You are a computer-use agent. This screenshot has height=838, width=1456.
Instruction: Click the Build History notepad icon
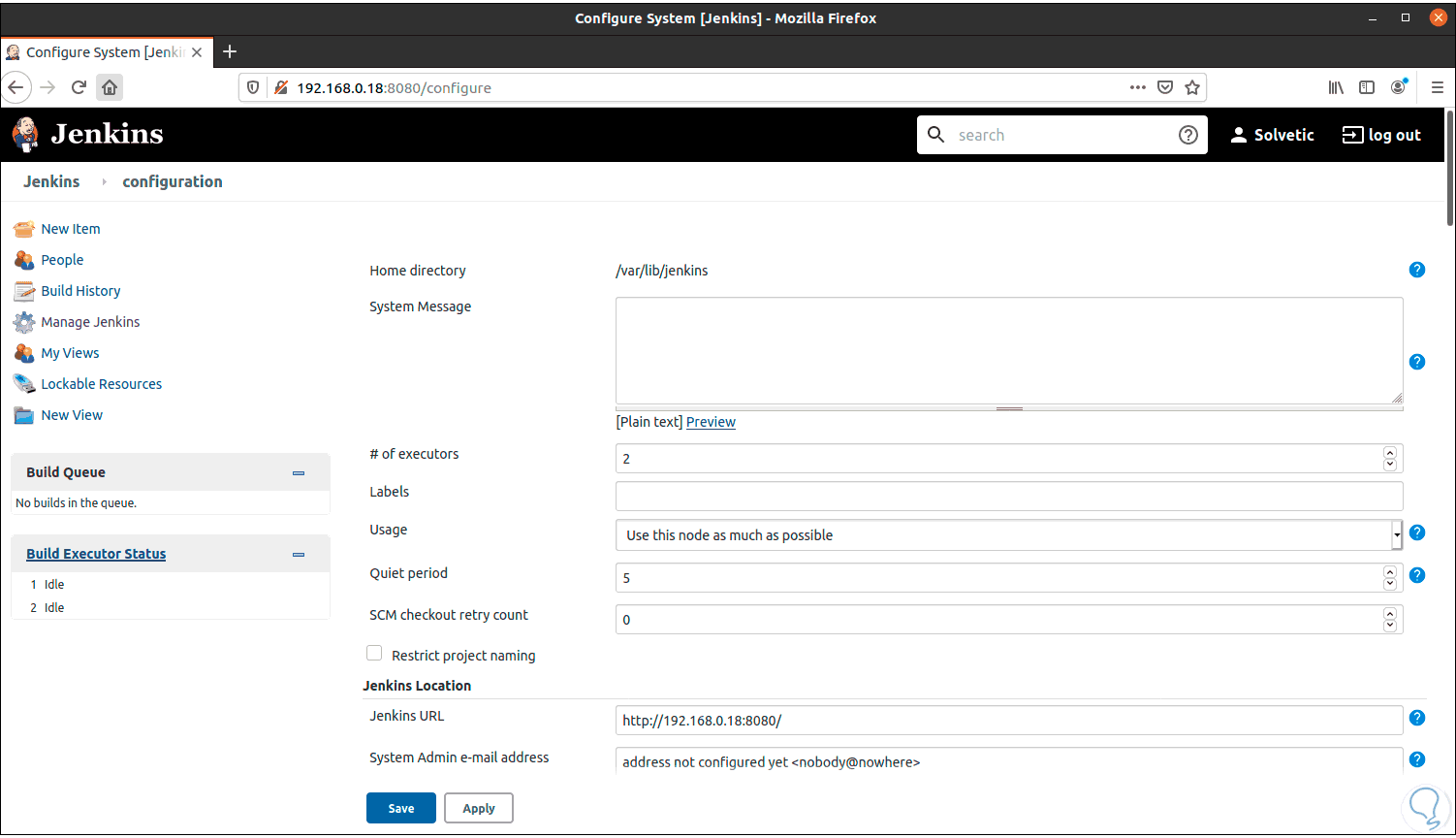[24, 292]
